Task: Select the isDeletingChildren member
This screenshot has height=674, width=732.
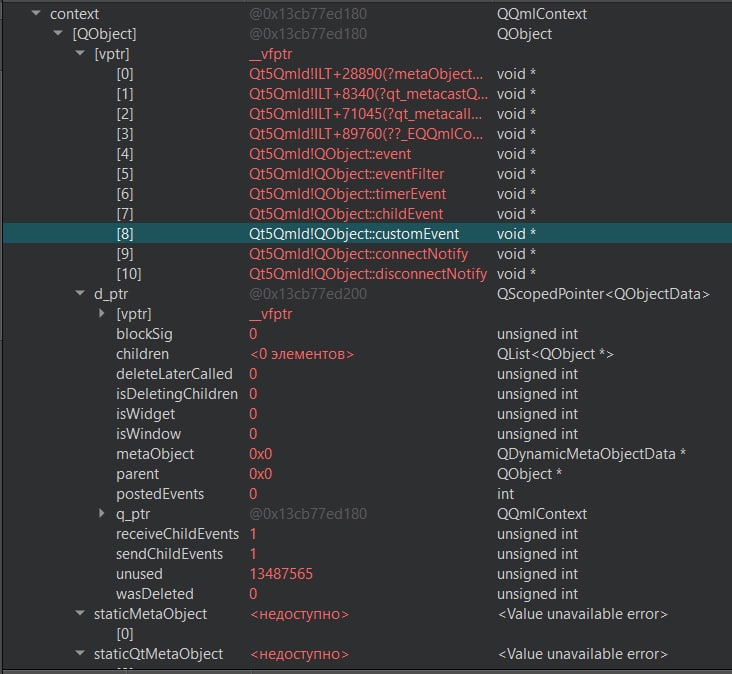Action: click(177, 394)
